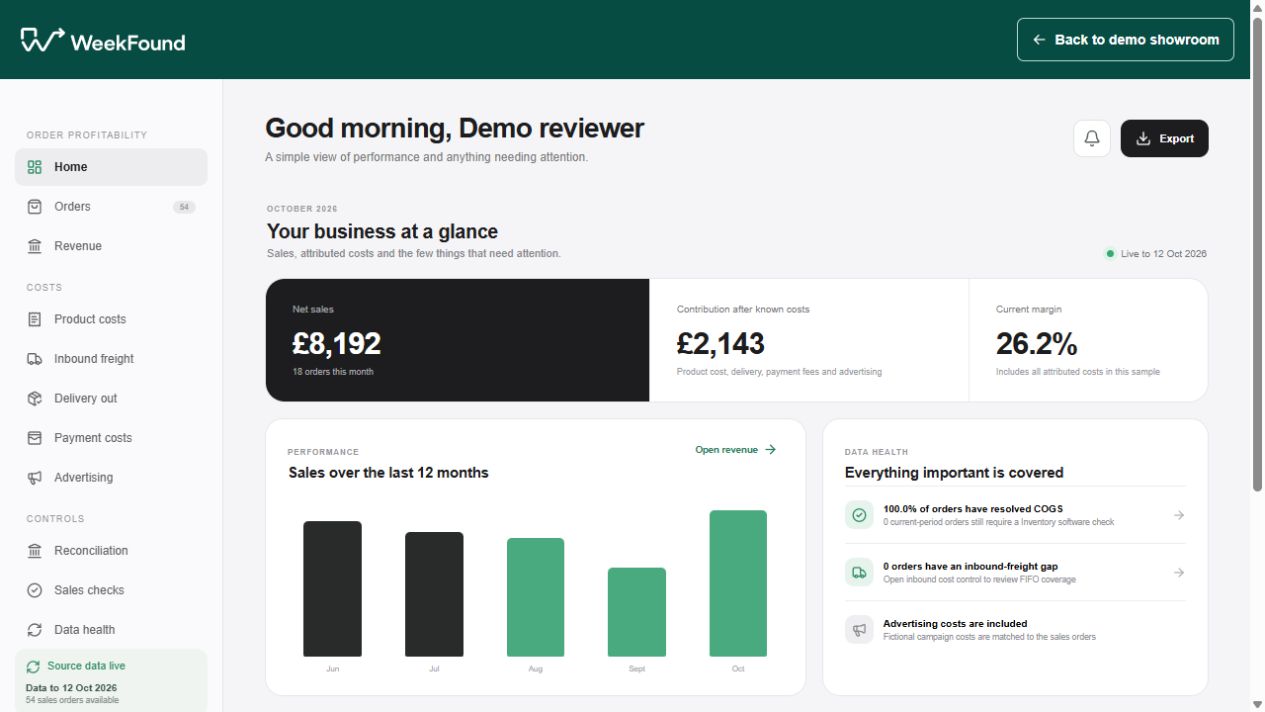The height and width of the screenshot is (712, 1265).
Task: Click the advertising costs megaphone icon in Data health
Action: tap(859, 629)
